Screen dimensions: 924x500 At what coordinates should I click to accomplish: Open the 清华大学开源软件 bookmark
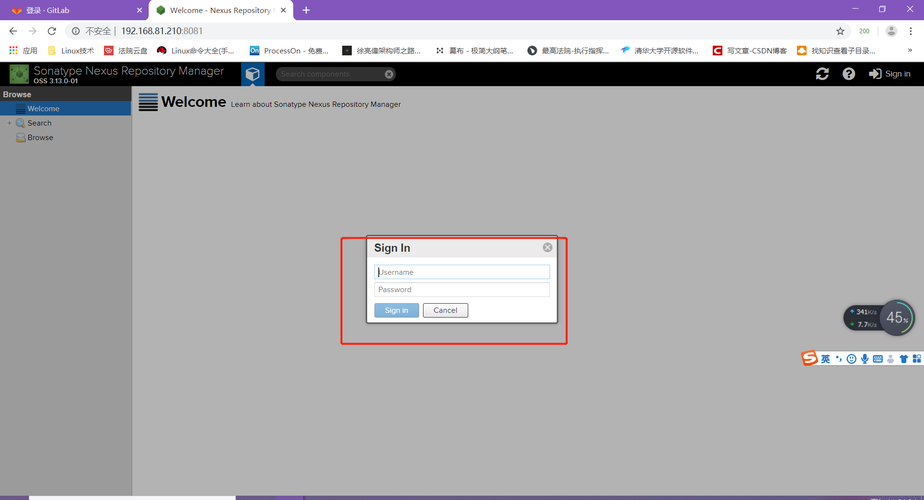click(659, 51)
